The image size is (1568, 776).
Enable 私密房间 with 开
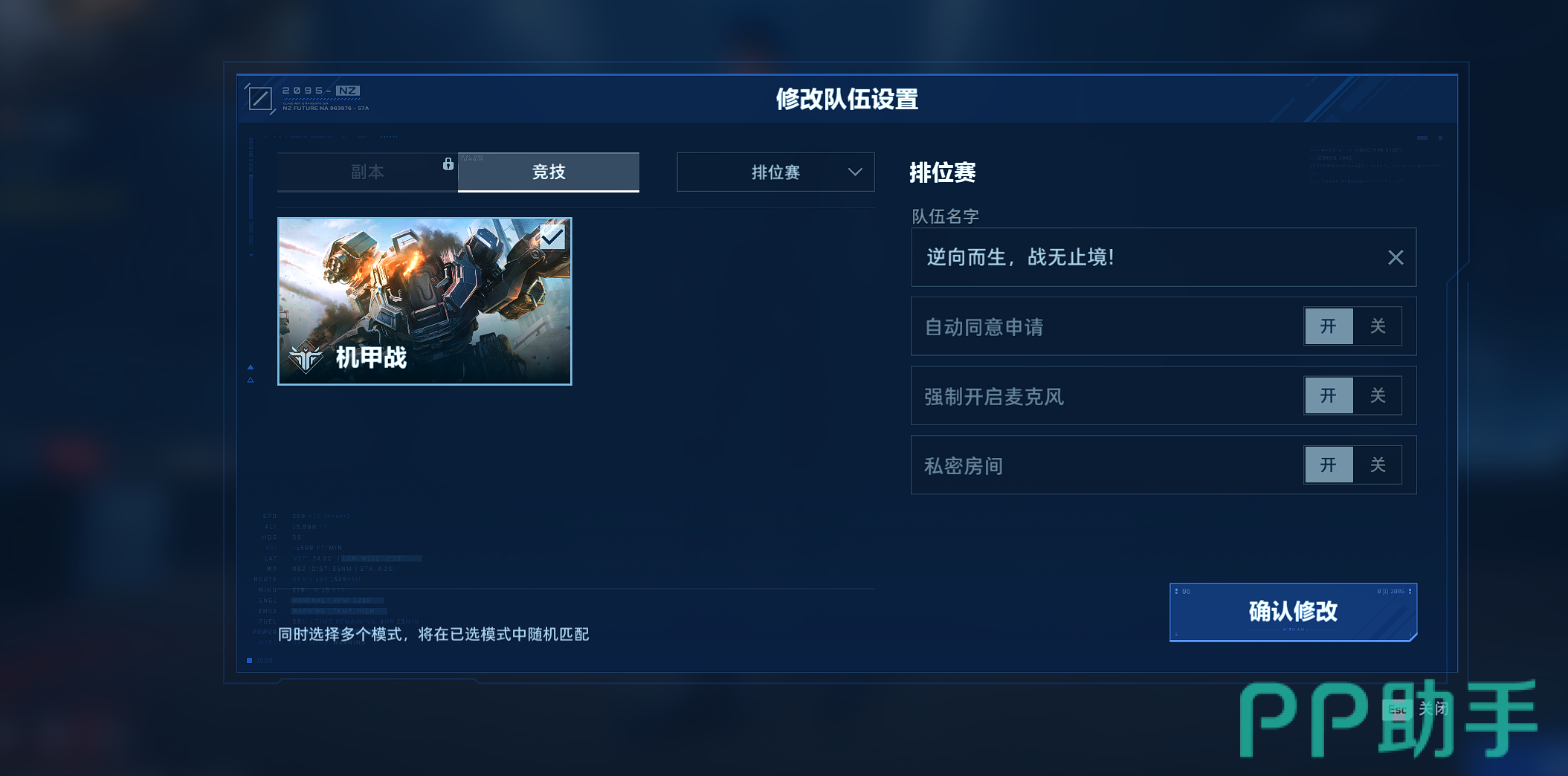(1329, 465)
